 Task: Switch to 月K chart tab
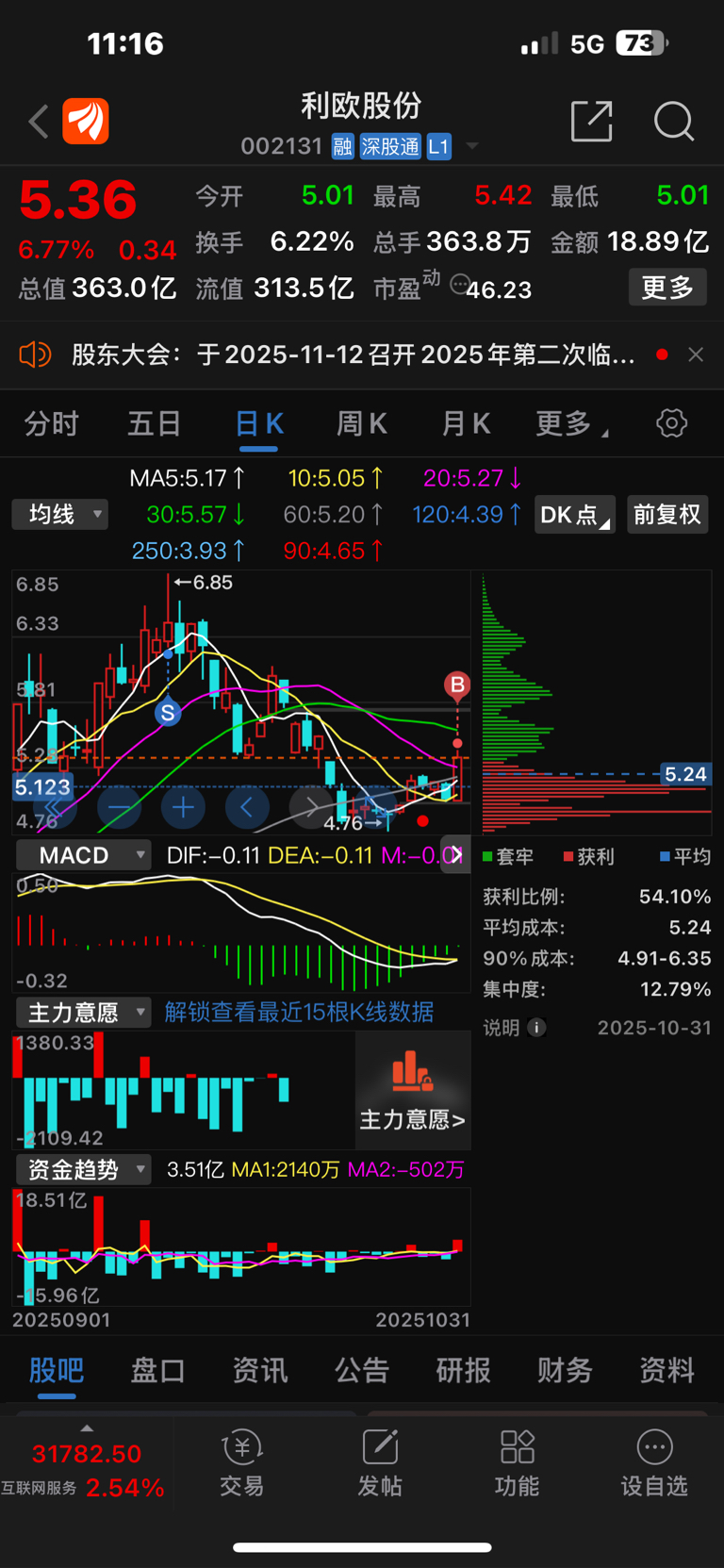466,423
